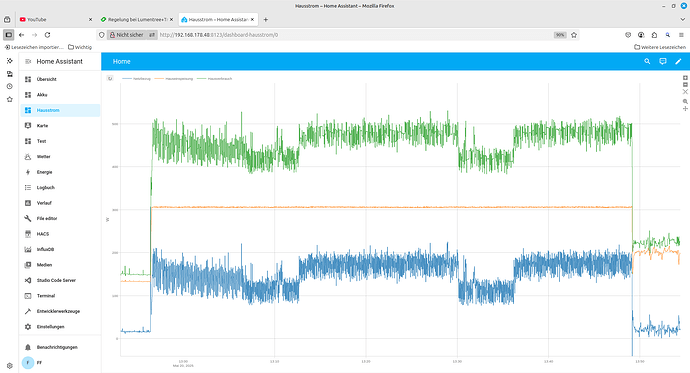Open a new browser tab
This screenshot has height=373, width=690.
click(x=265, y=20)
